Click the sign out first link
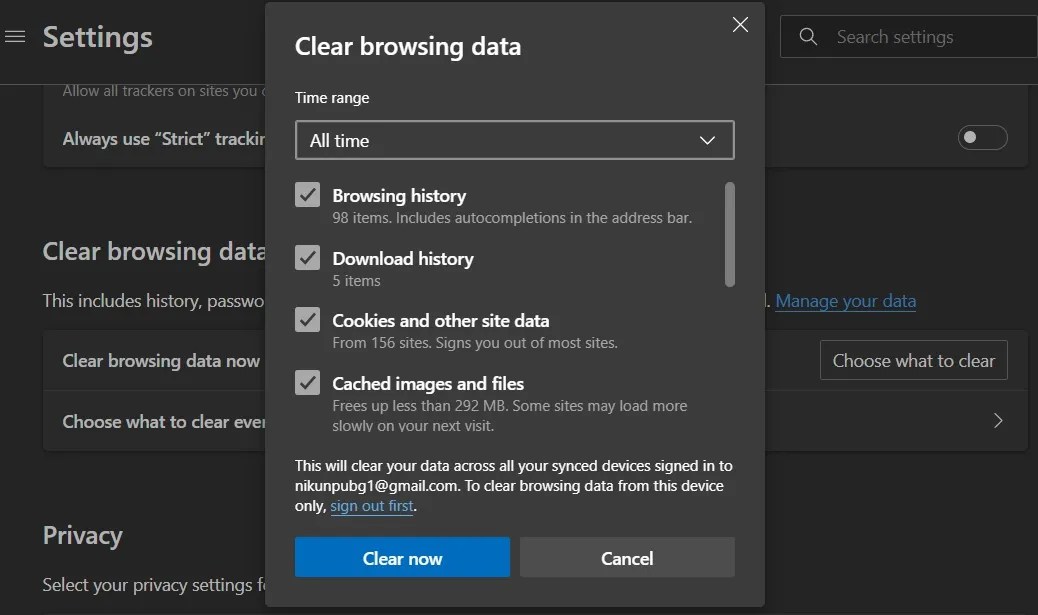 pyautogui.click(x=372, y=505)
